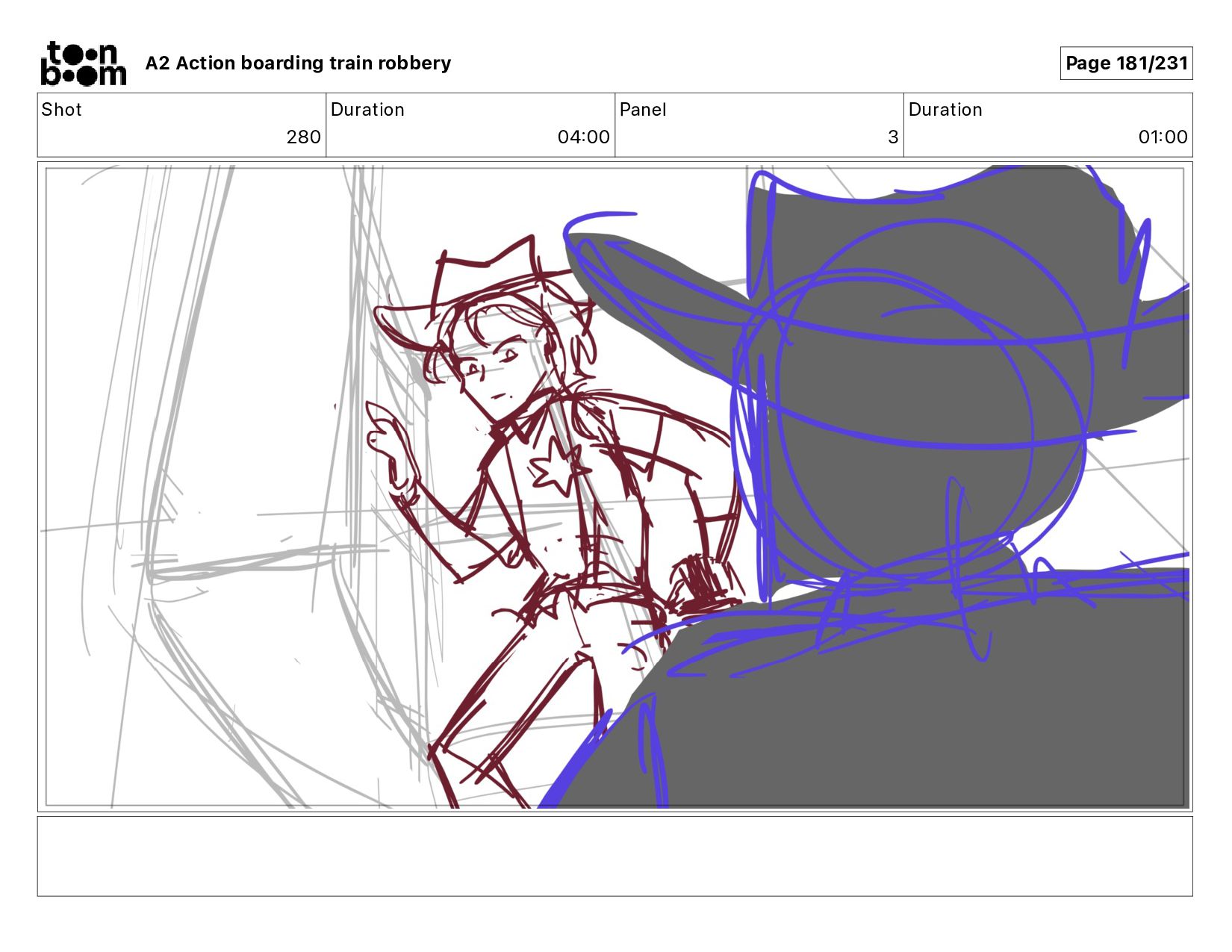This screenshot has height=952, width=1232.
Task: Click the panel number 3
Action: (x=892, y=137)
